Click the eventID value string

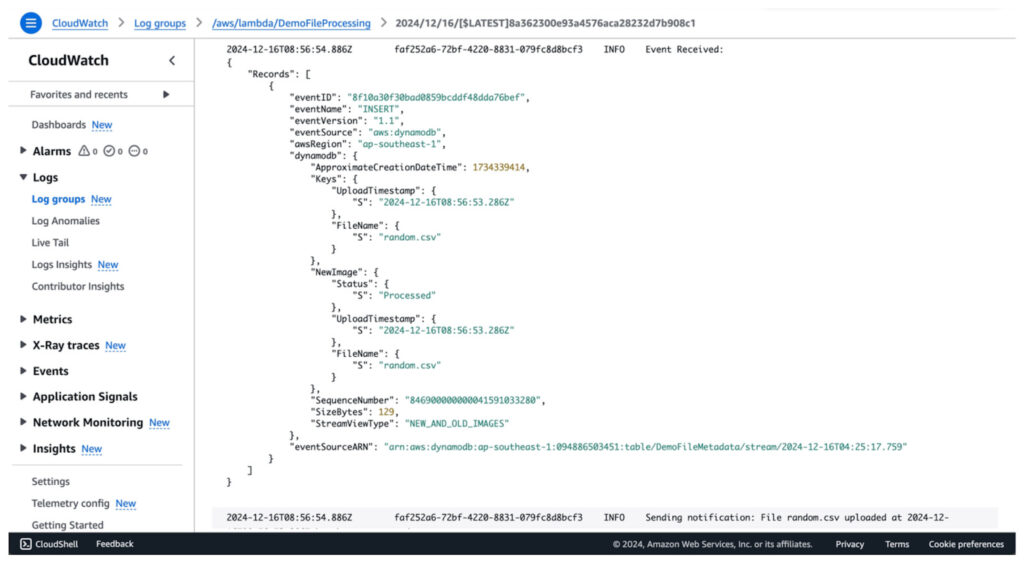436,97
